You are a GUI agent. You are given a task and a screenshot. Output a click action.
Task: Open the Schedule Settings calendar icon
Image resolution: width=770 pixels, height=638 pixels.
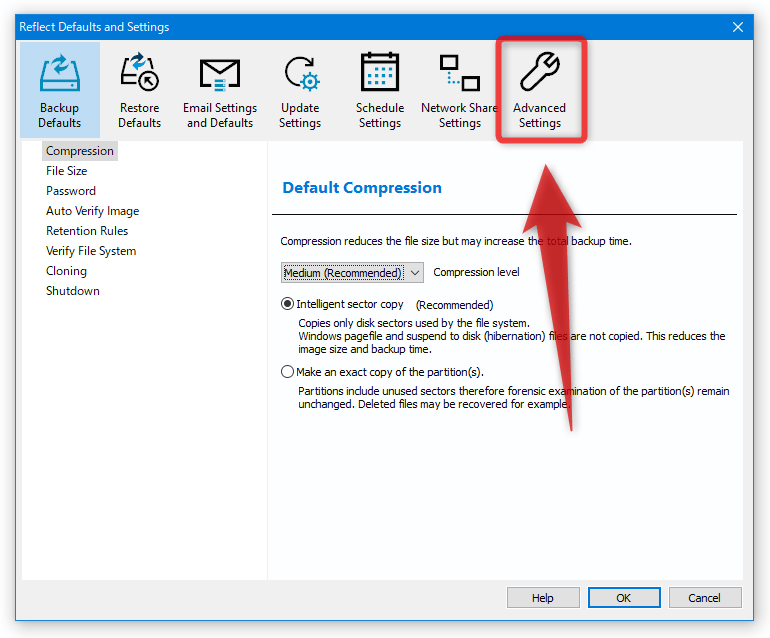(380, 72)
